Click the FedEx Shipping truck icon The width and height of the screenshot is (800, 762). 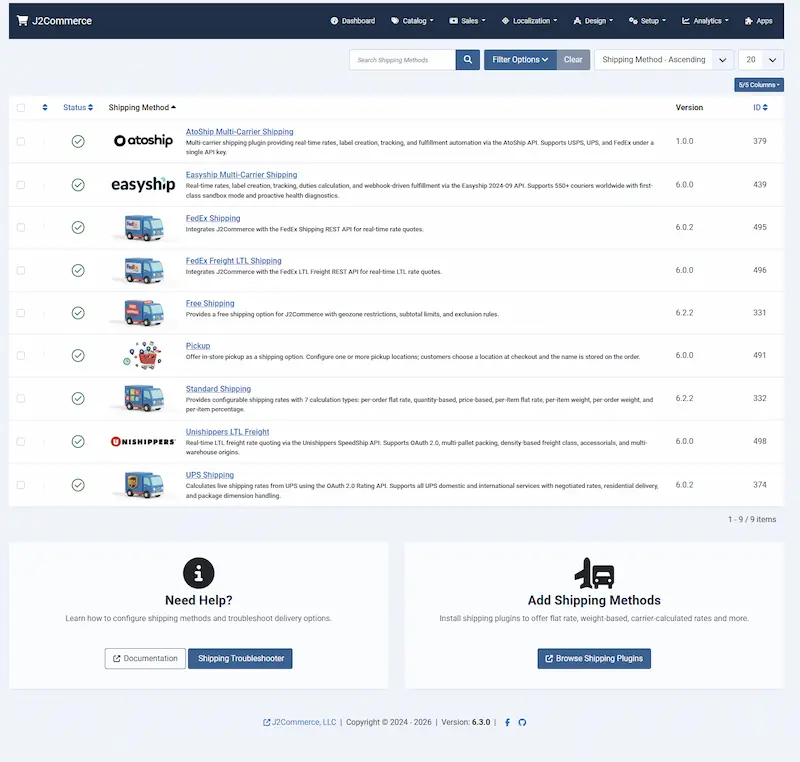coord(144,227)
